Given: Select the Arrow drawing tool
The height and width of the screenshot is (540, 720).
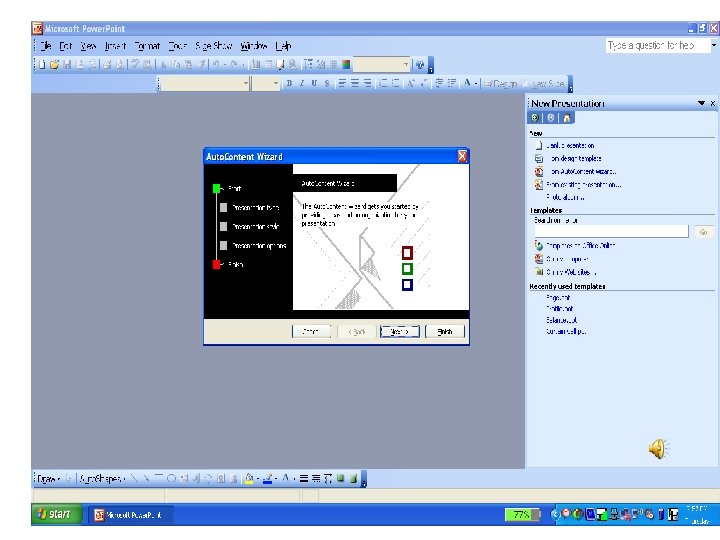Looking at the screenshot, I should click(x=146, y=479).
